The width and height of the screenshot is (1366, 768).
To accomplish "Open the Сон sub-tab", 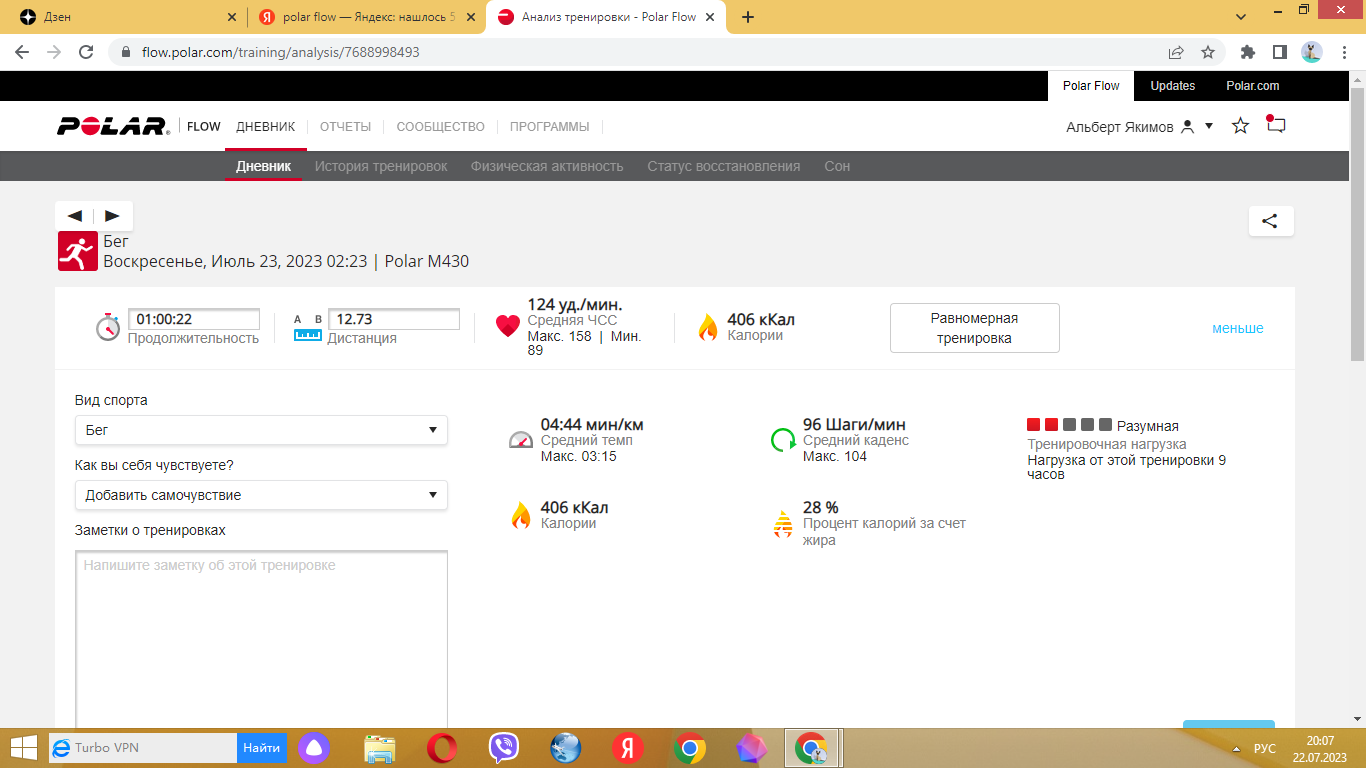I will click(x=837, y=166).
